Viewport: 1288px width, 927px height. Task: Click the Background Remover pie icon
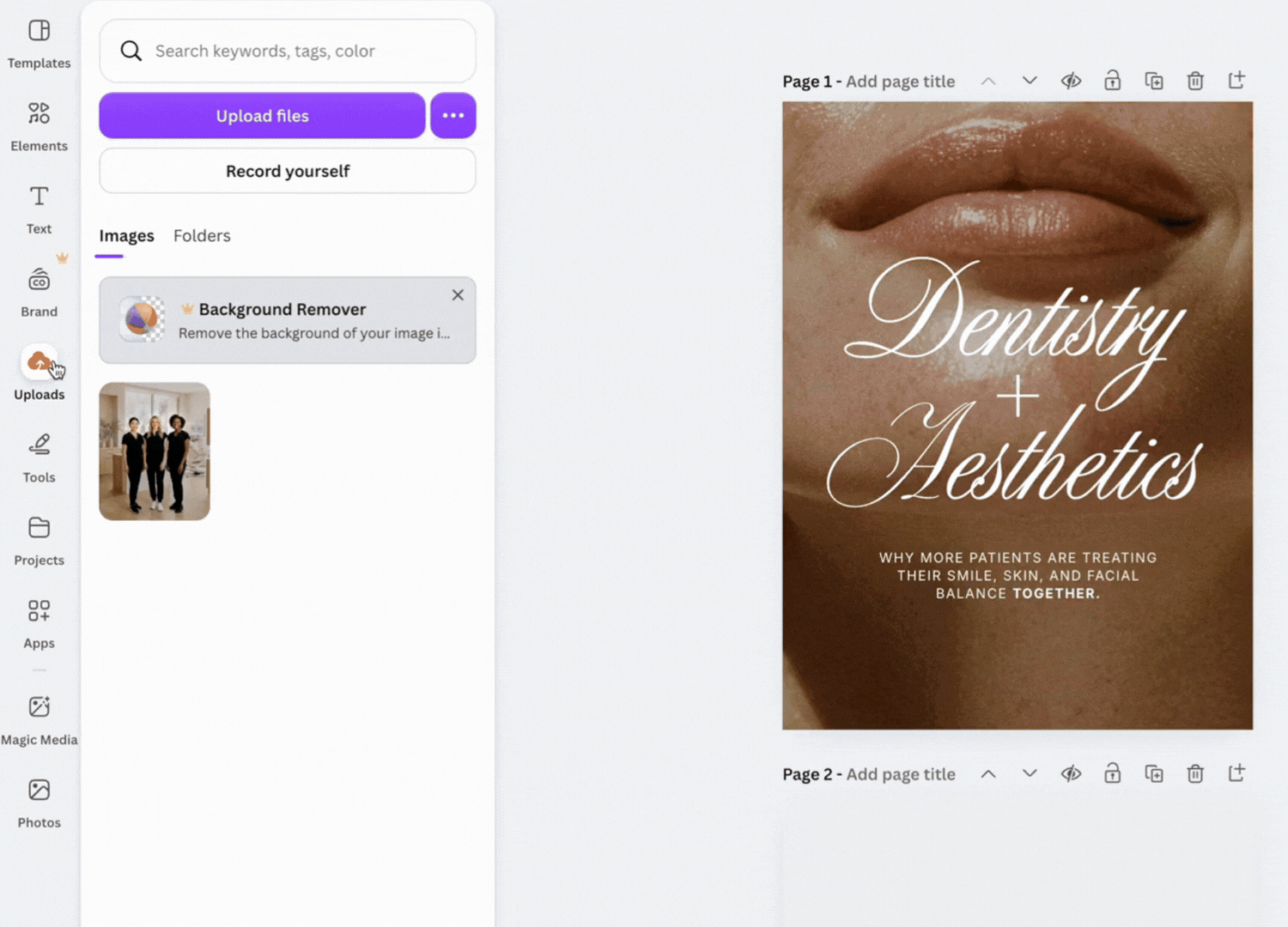142,319
